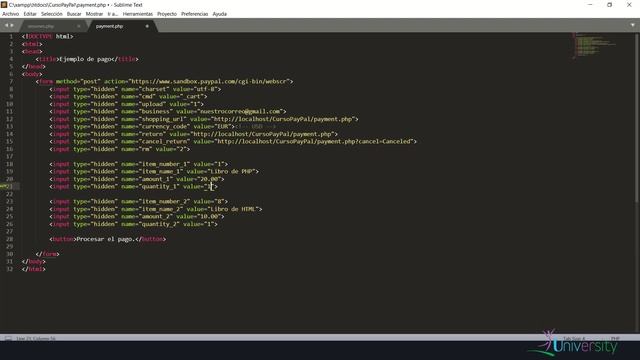This screenshot has height=360, width=640.
Task: Click the closing form tag line 30
Action: [x=47, y=254]
